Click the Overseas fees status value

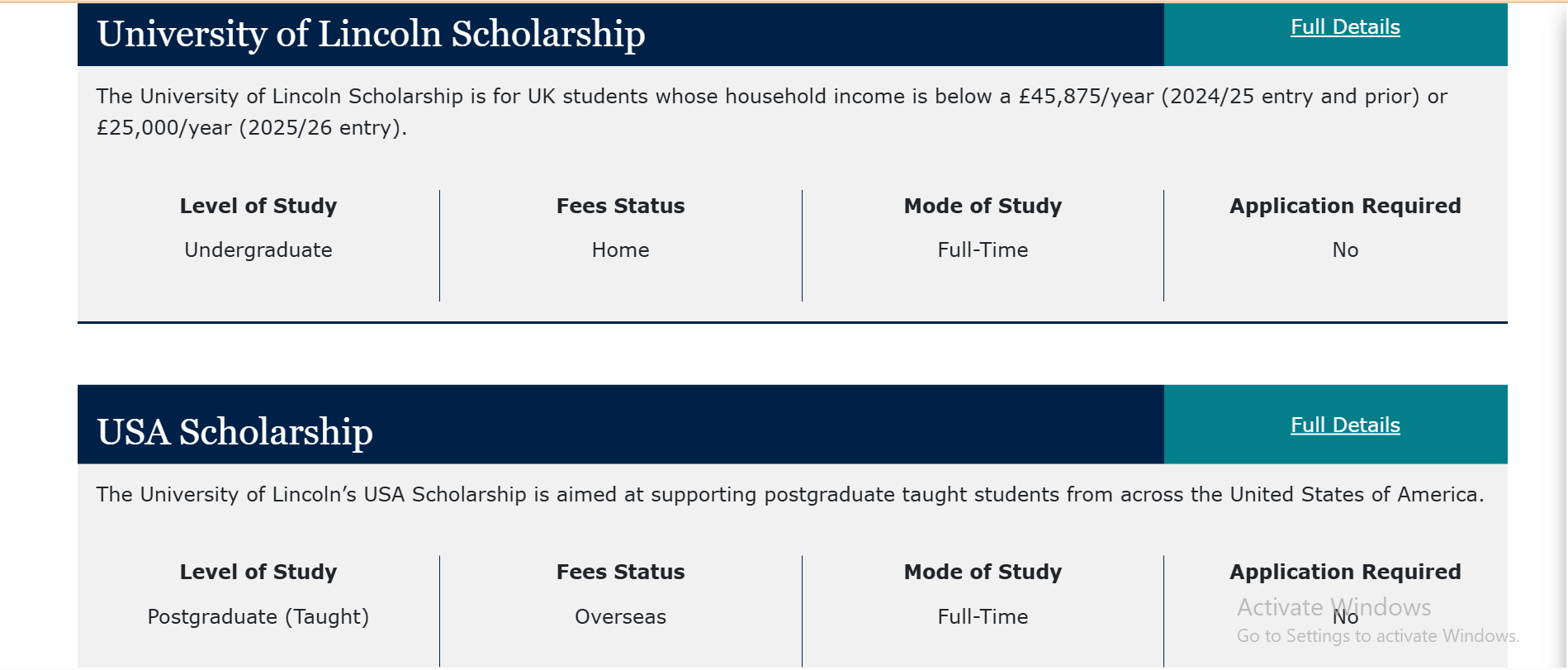620,616
